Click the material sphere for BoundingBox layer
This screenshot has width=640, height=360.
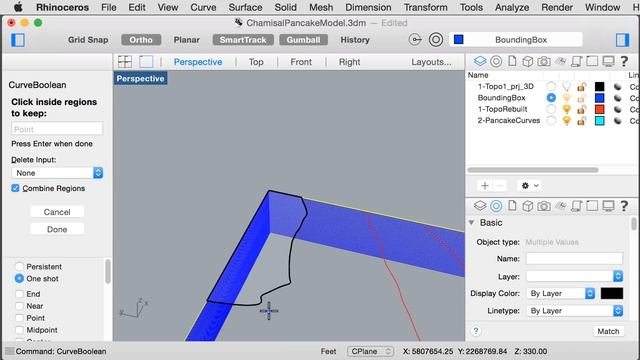618,98
